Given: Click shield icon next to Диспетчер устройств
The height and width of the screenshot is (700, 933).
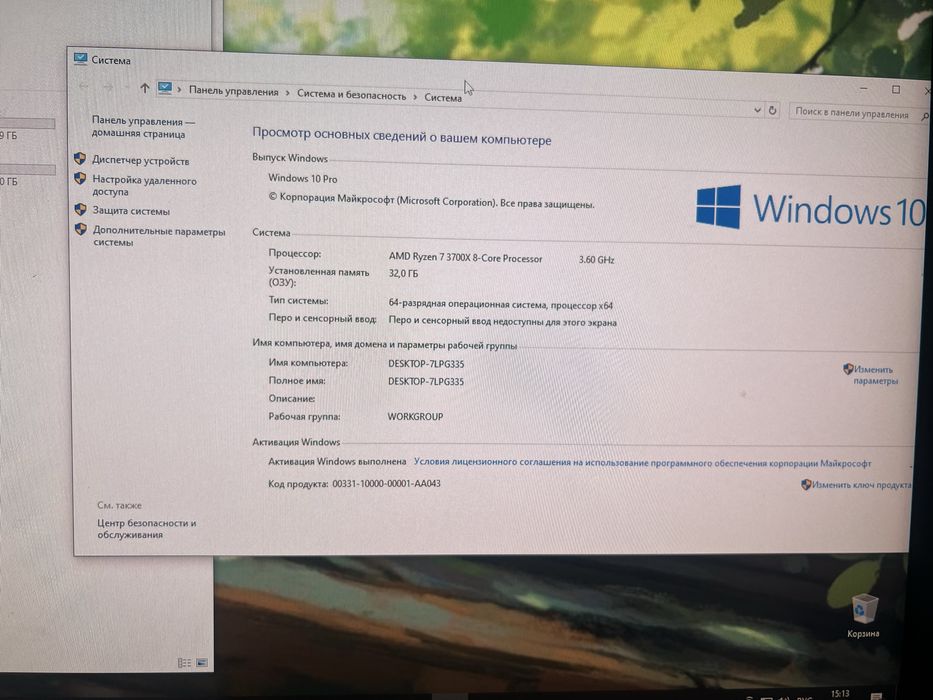Looking at the screenshot, I should click(80, 159).
